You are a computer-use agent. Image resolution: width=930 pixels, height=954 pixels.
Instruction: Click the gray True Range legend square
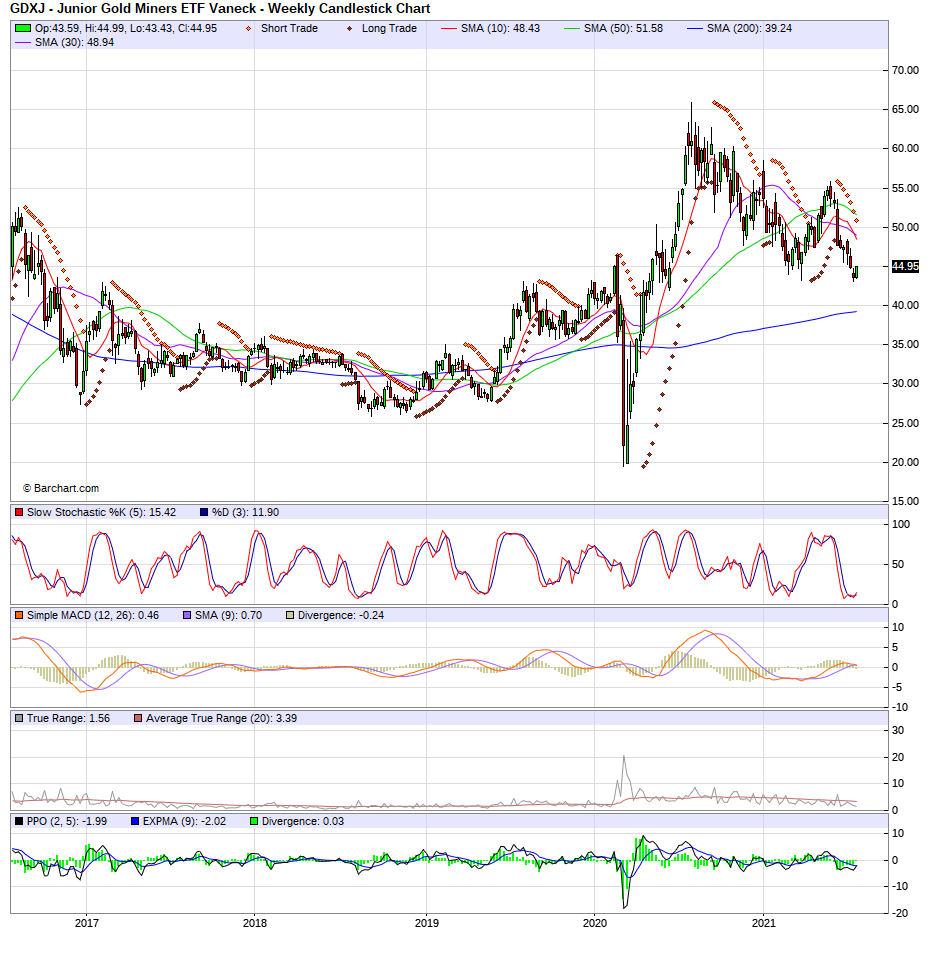click(x=19, y=719)
